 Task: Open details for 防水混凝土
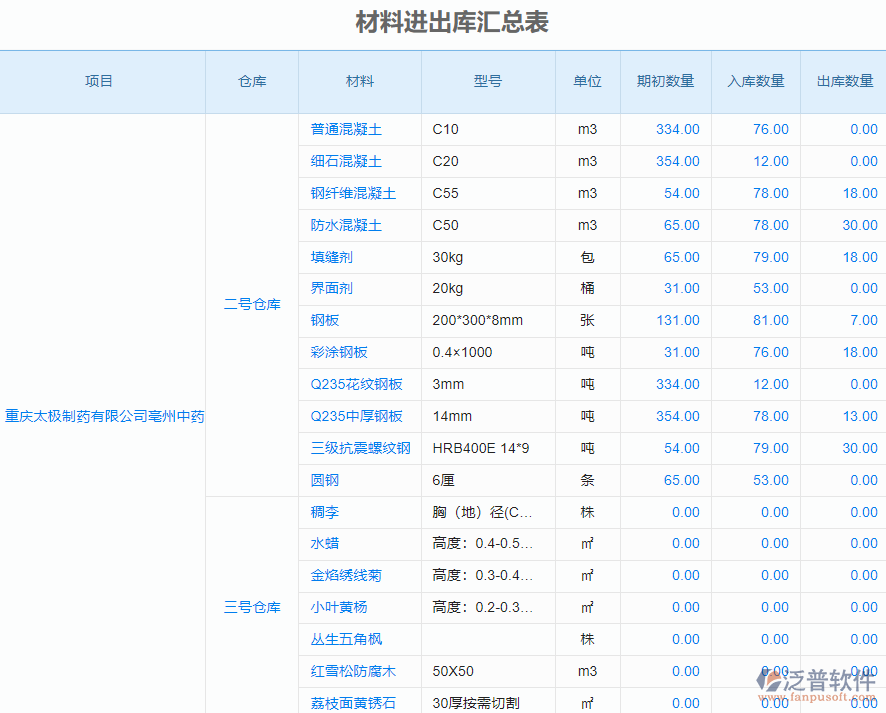(x=344, y=225)
